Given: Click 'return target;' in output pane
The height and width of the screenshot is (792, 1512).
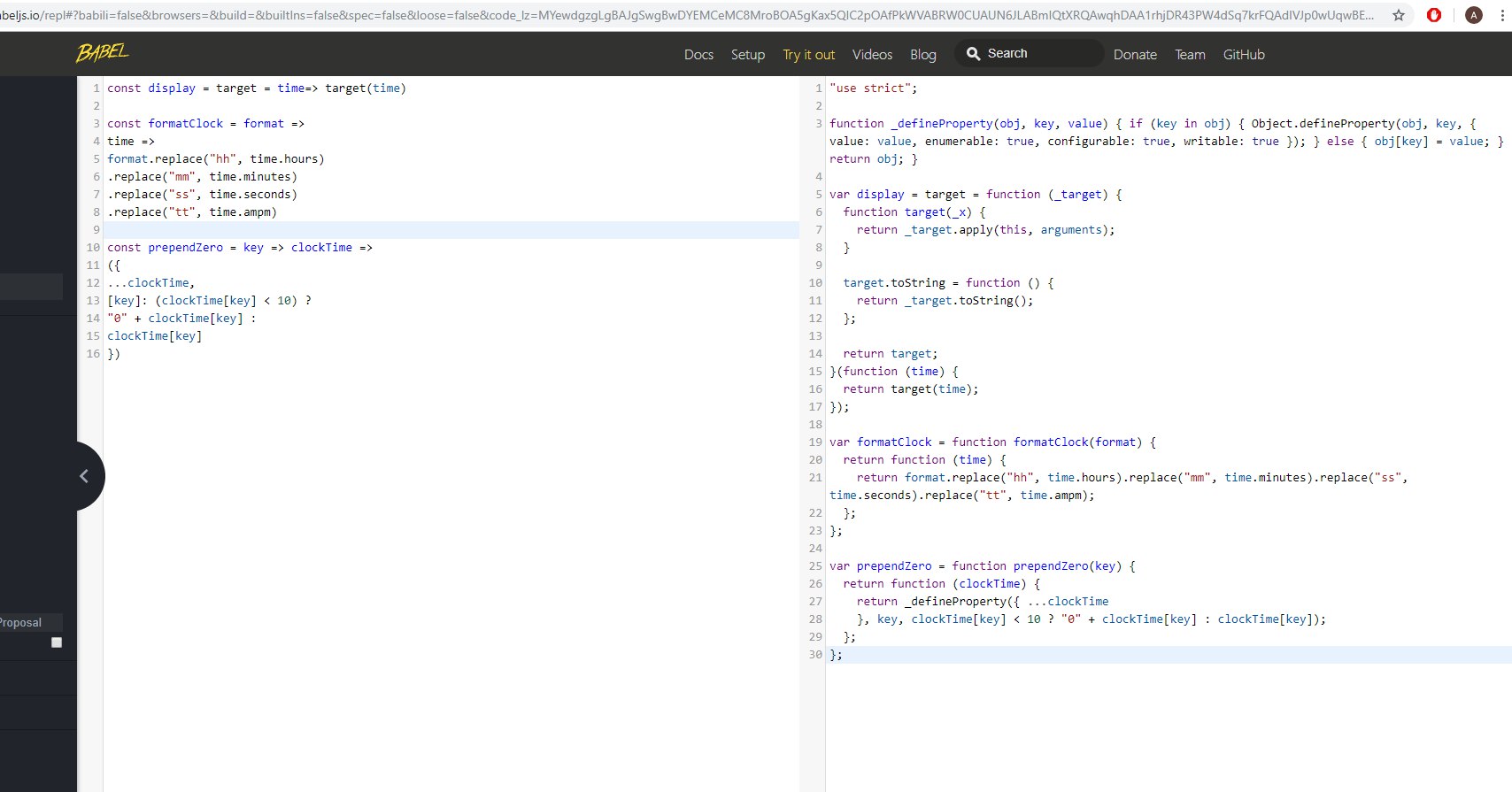Looking at the screenshot, I should (x=890, y=354).
